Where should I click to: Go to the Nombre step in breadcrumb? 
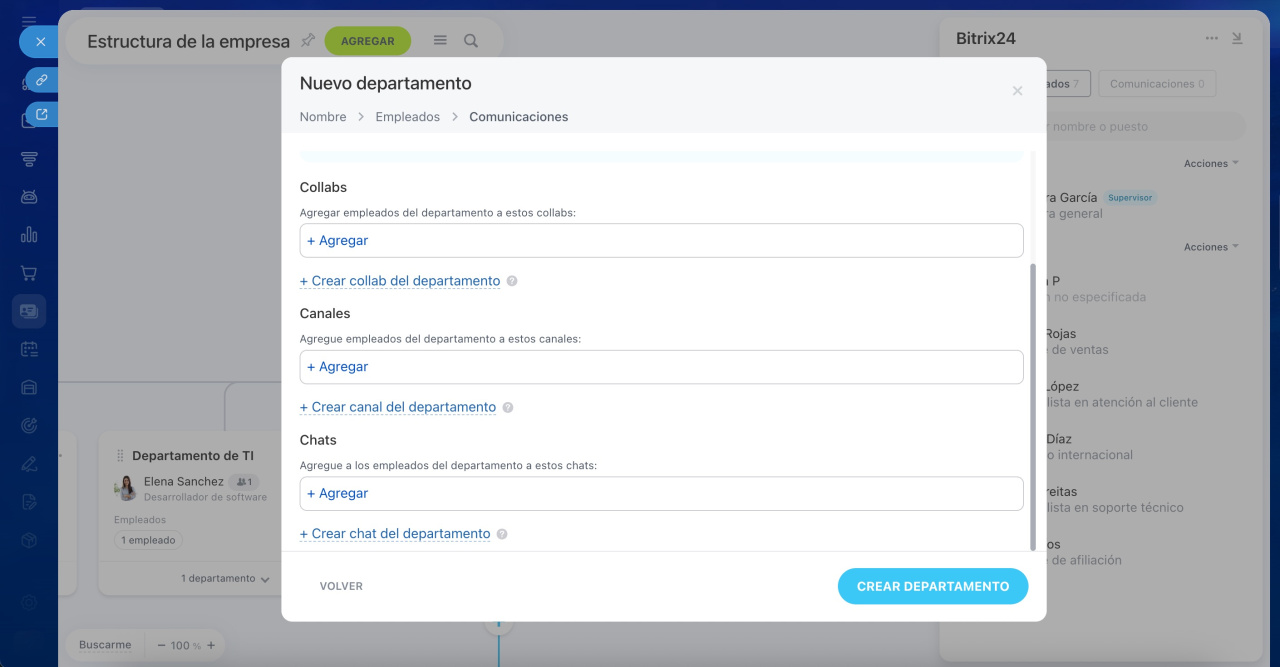(323, 117)
